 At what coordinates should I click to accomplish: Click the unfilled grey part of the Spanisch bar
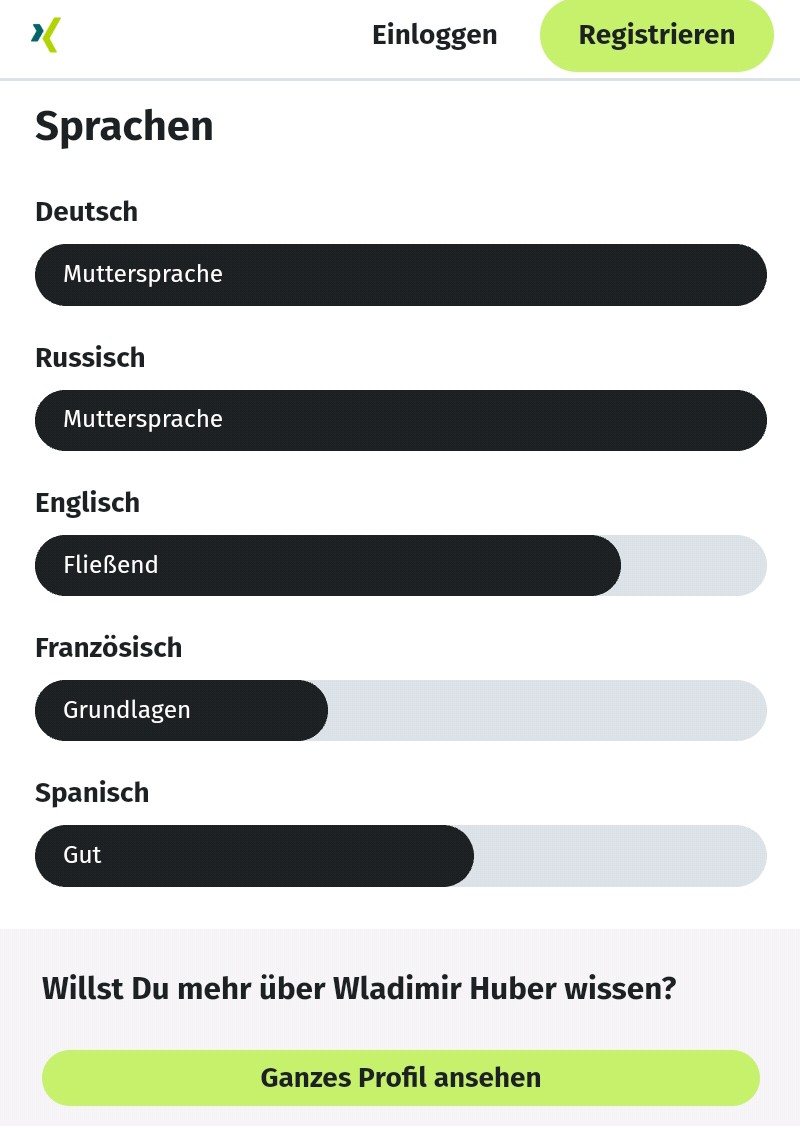click(x=620, y=855)
